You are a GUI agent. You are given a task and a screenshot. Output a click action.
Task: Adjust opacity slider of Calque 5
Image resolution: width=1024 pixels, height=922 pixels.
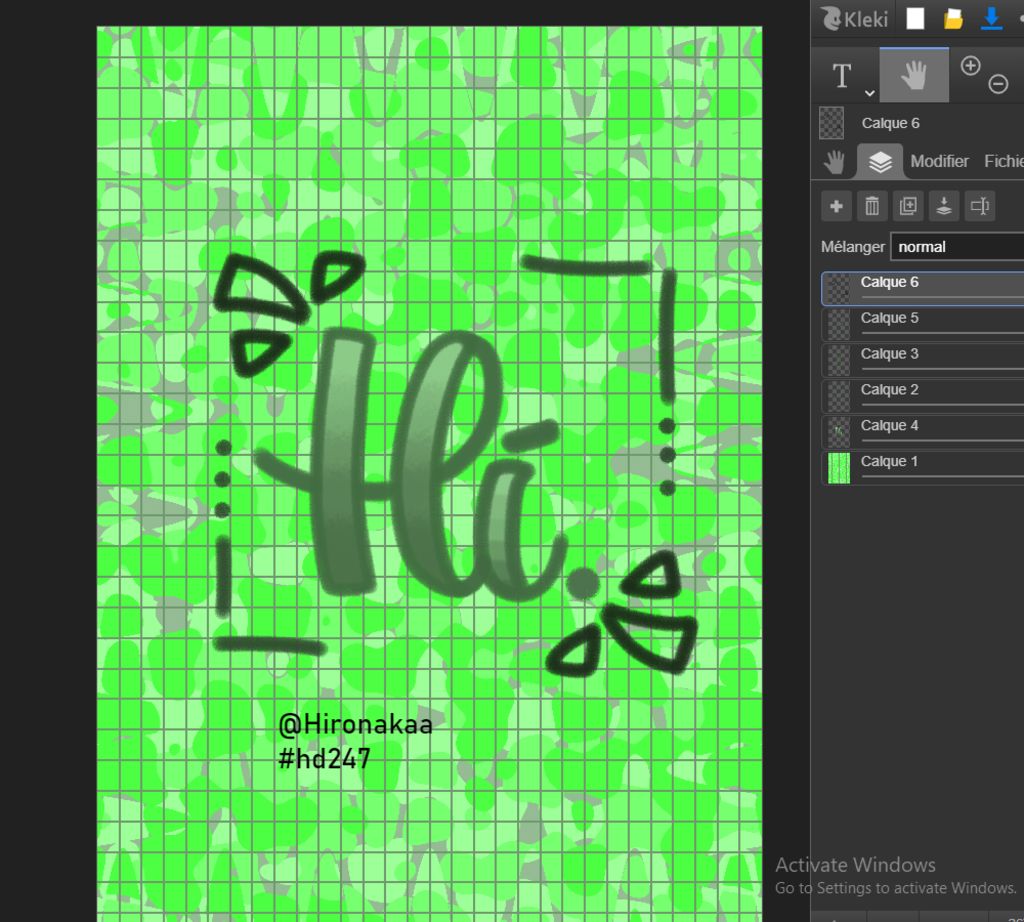pyautogui.click(x=942, y=333)
